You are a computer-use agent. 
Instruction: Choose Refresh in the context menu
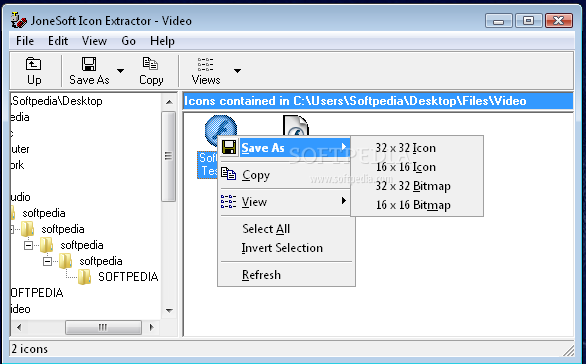coord(285,275)
